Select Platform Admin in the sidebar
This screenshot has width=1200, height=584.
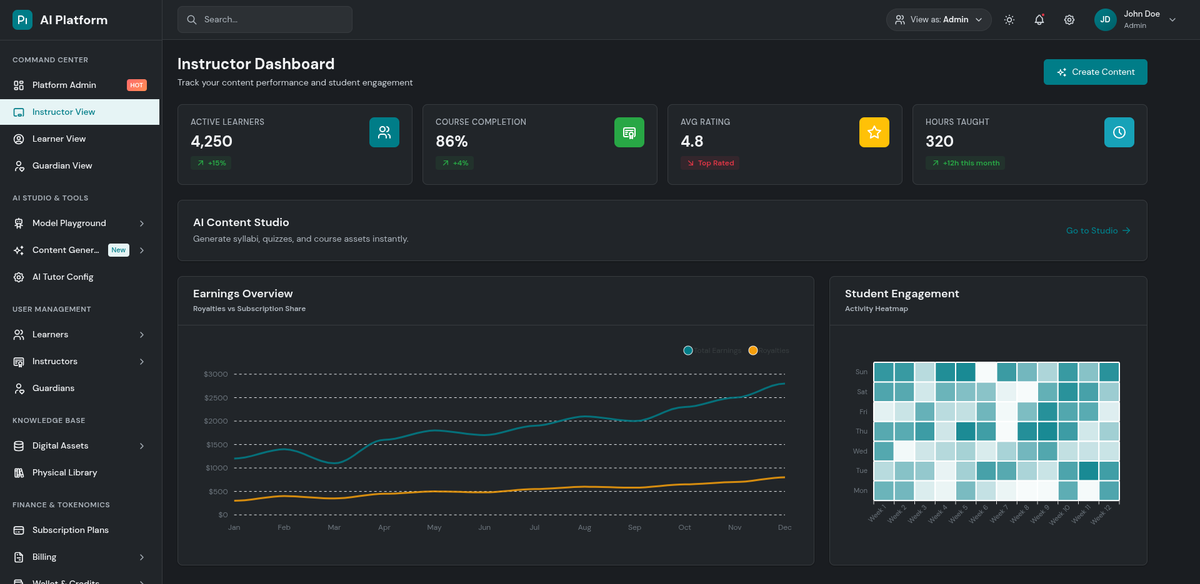(64, 85)
